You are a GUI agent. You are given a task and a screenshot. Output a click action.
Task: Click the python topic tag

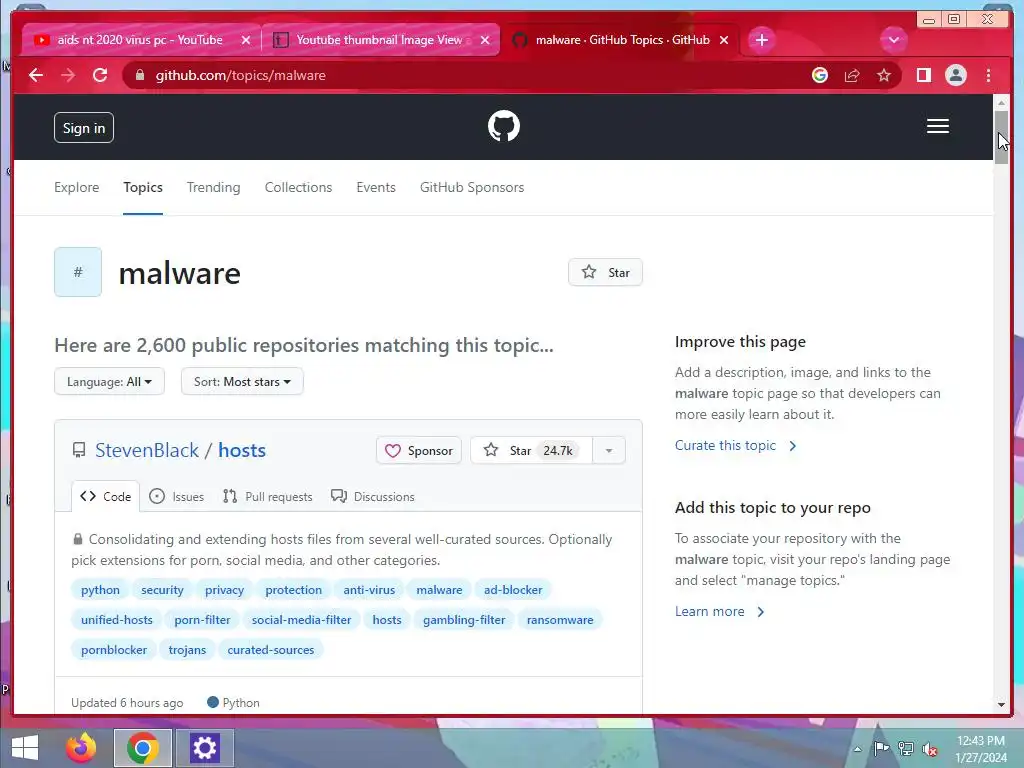coord(101,590)
